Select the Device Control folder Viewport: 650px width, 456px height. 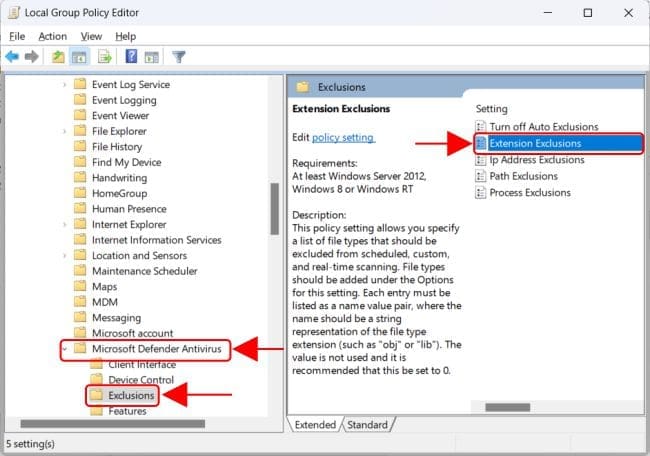click(x=140, y=380)
